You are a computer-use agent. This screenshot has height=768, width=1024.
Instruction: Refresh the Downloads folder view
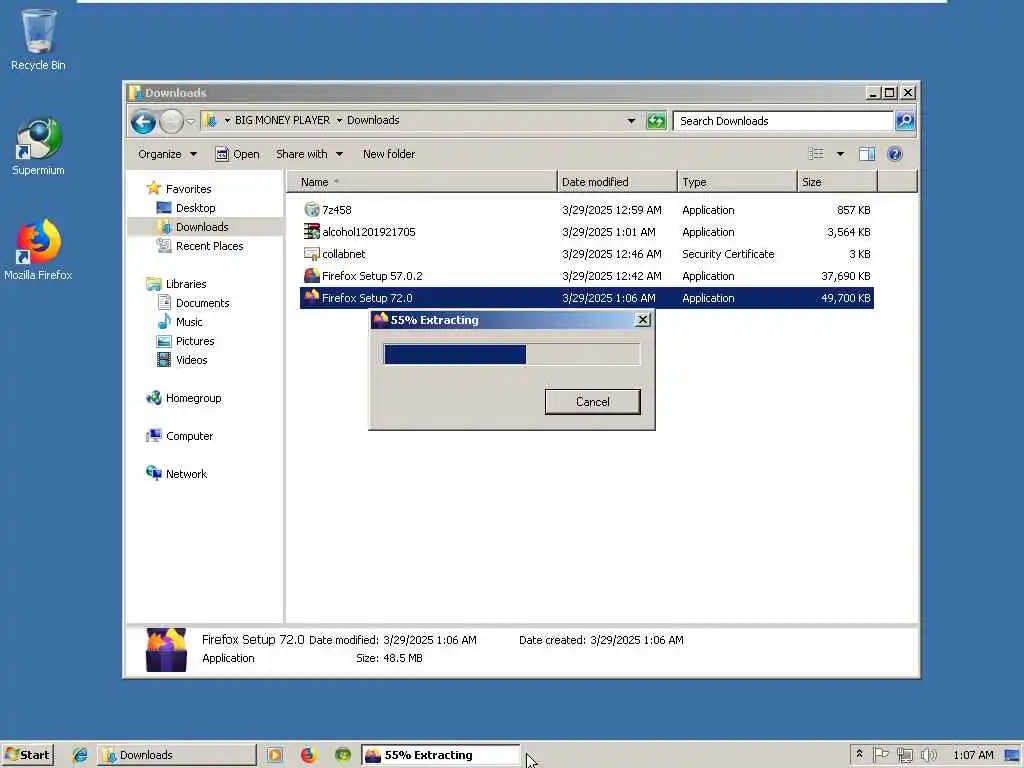pyautogui.click(x=656, y=121)
